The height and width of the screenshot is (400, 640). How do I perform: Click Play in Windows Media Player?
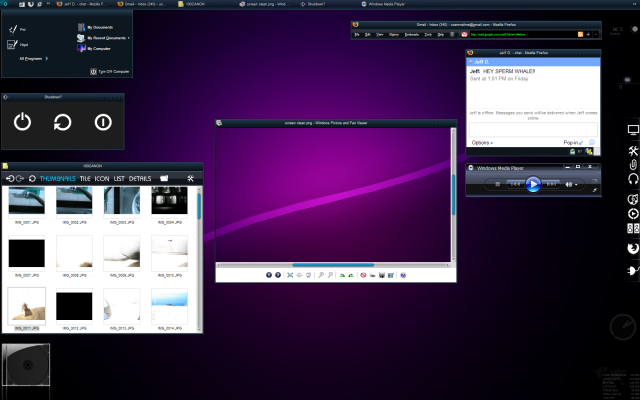pos(532,184)
